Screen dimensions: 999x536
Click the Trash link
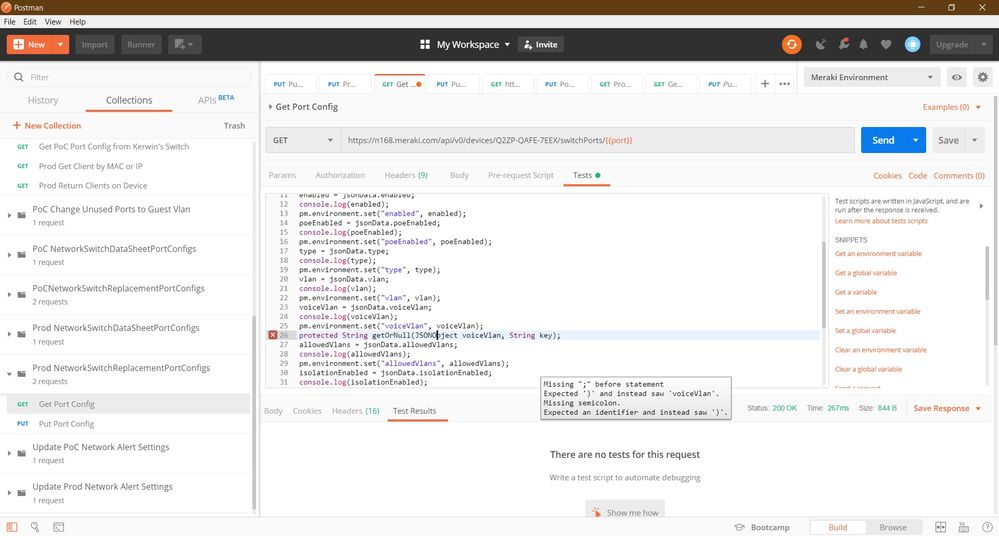coord(234,126)
